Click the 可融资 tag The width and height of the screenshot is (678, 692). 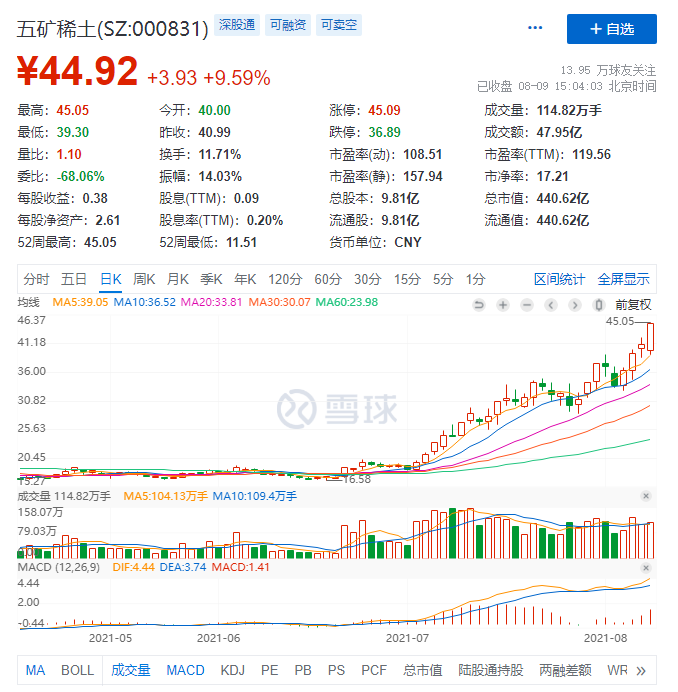[x=288, y=25]
